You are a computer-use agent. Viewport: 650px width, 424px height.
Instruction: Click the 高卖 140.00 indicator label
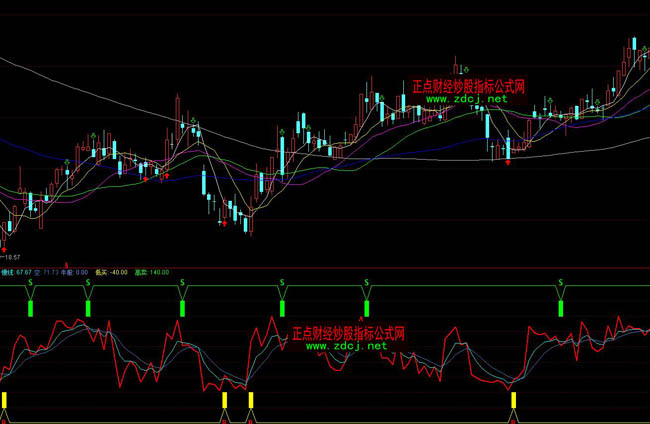152,271
